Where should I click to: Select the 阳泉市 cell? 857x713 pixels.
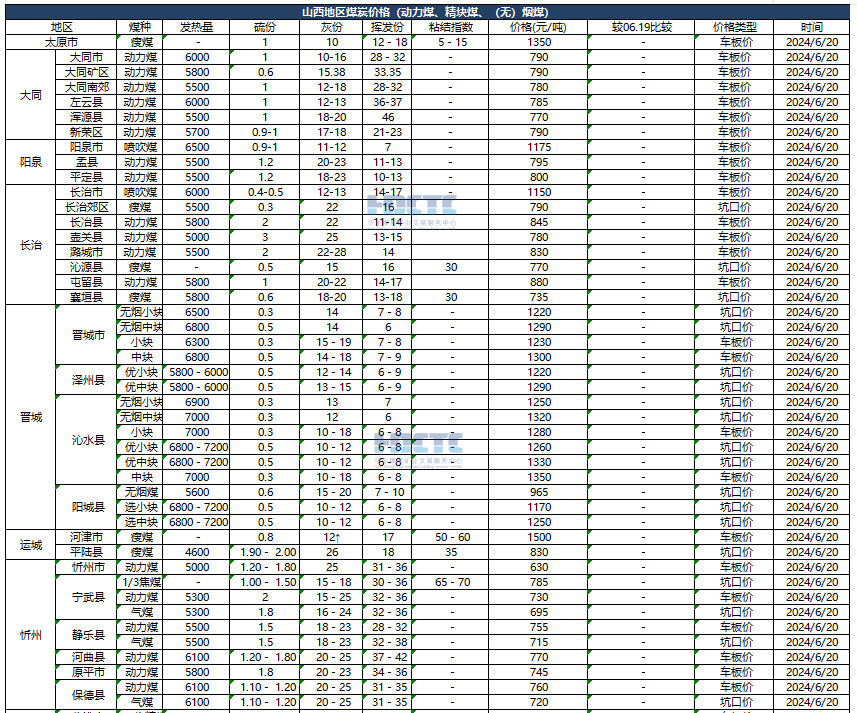pyautogui.click(x=86, y=148)
